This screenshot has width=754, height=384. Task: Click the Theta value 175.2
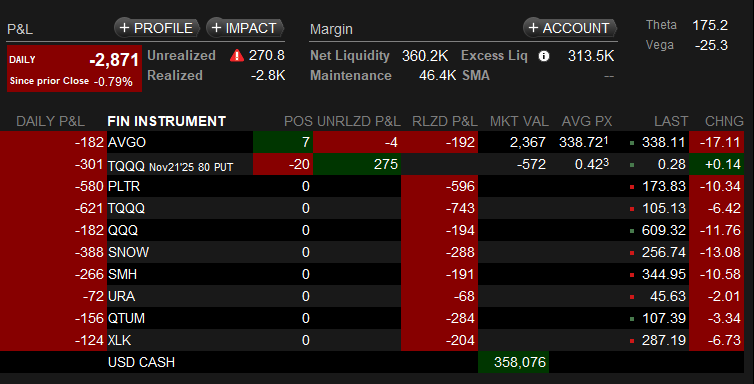tap(710, 25)
